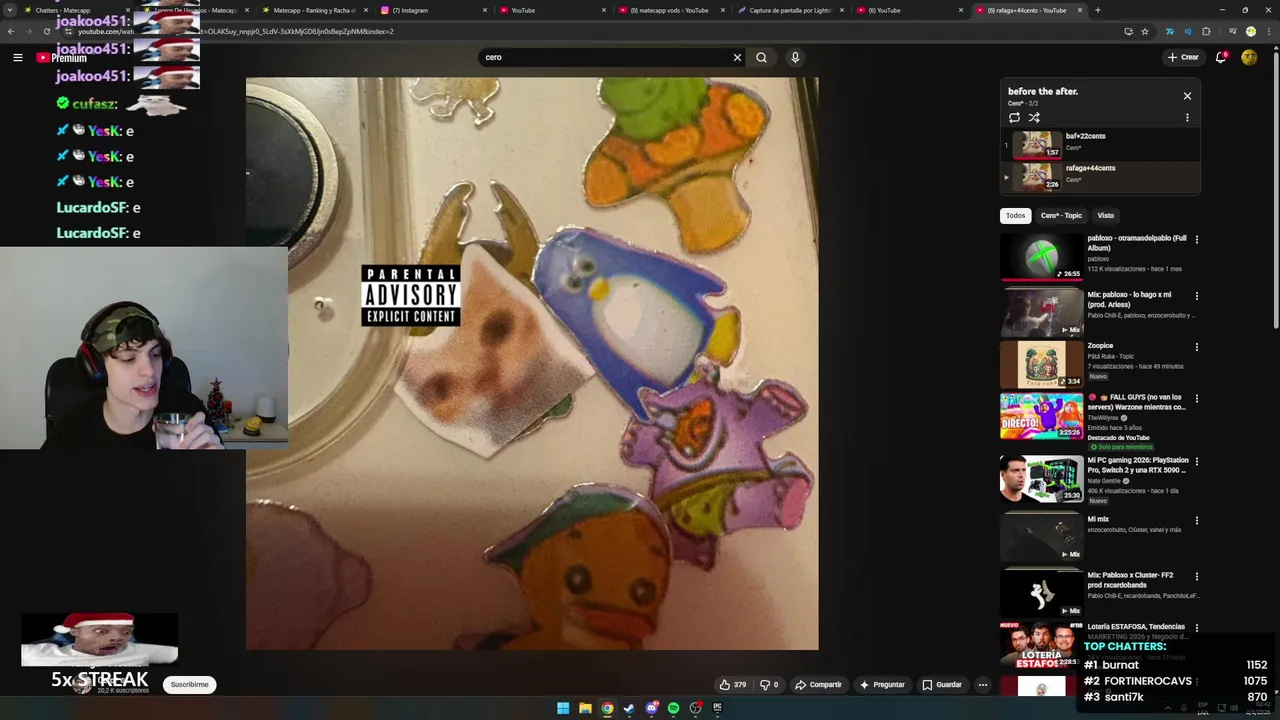The height and width of the screenshot is (720, 1280).
Task: Open the Zoopice video thumbnail
Action: pyautogui.click(x=1042, y=365)
